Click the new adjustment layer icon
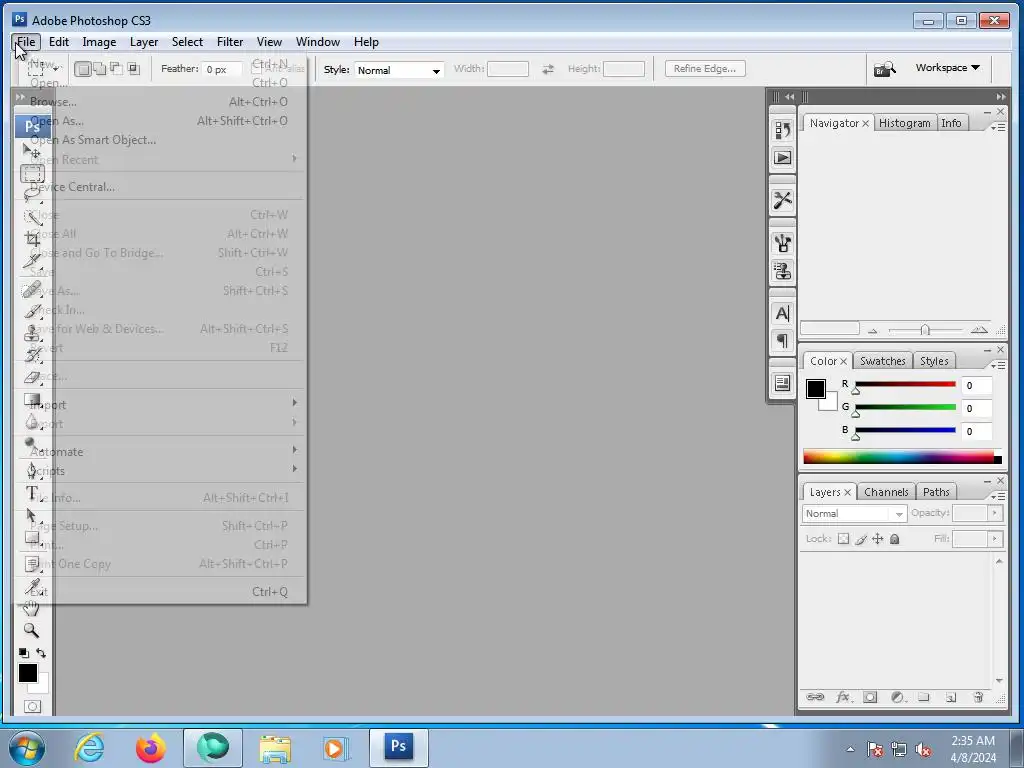 click(898, 697)
